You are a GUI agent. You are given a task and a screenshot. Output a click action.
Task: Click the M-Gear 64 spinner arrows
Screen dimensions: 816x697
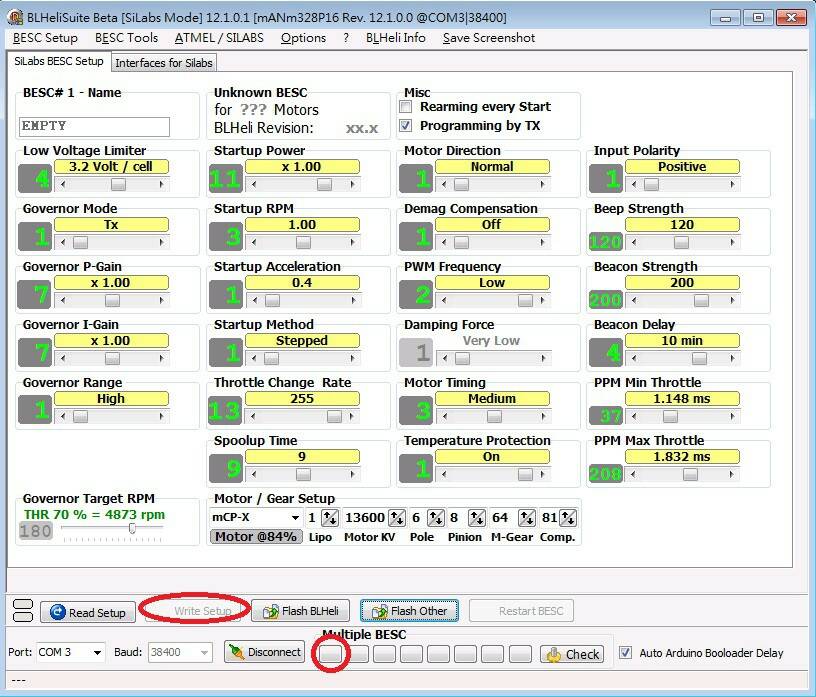pyautogui.click(x=527, y=517)
